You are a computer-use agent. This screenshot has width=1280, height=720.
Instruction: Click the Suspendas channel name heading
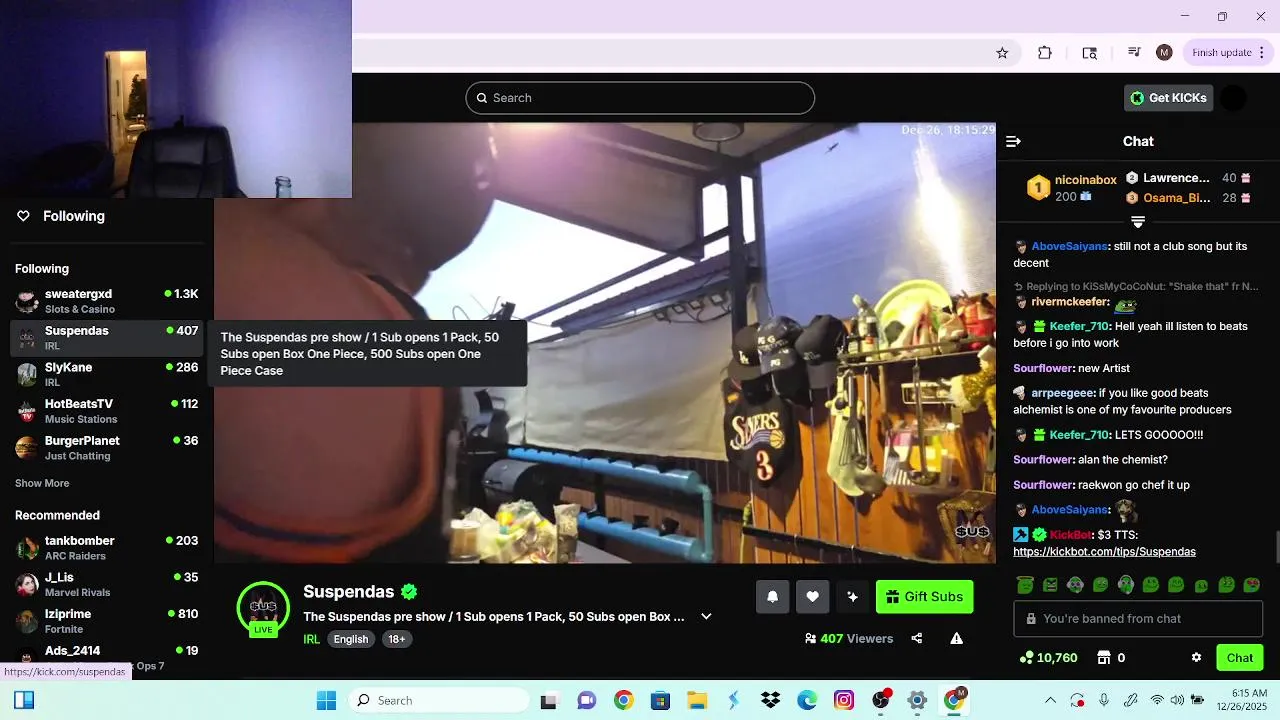point(348,591)
